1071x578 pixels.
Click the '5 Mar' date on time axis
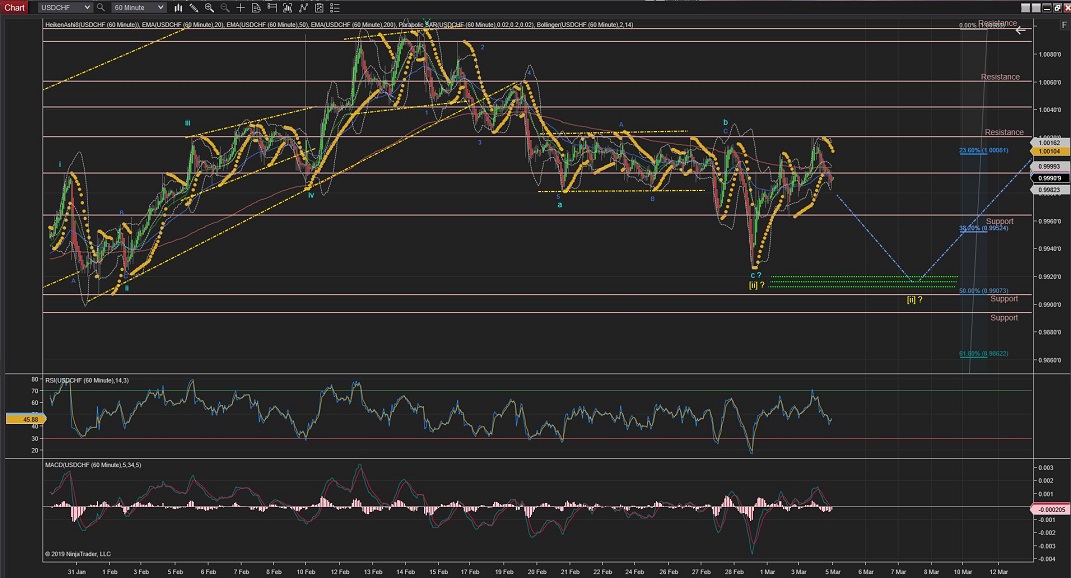pyautogui.click(x=833, y=572)
